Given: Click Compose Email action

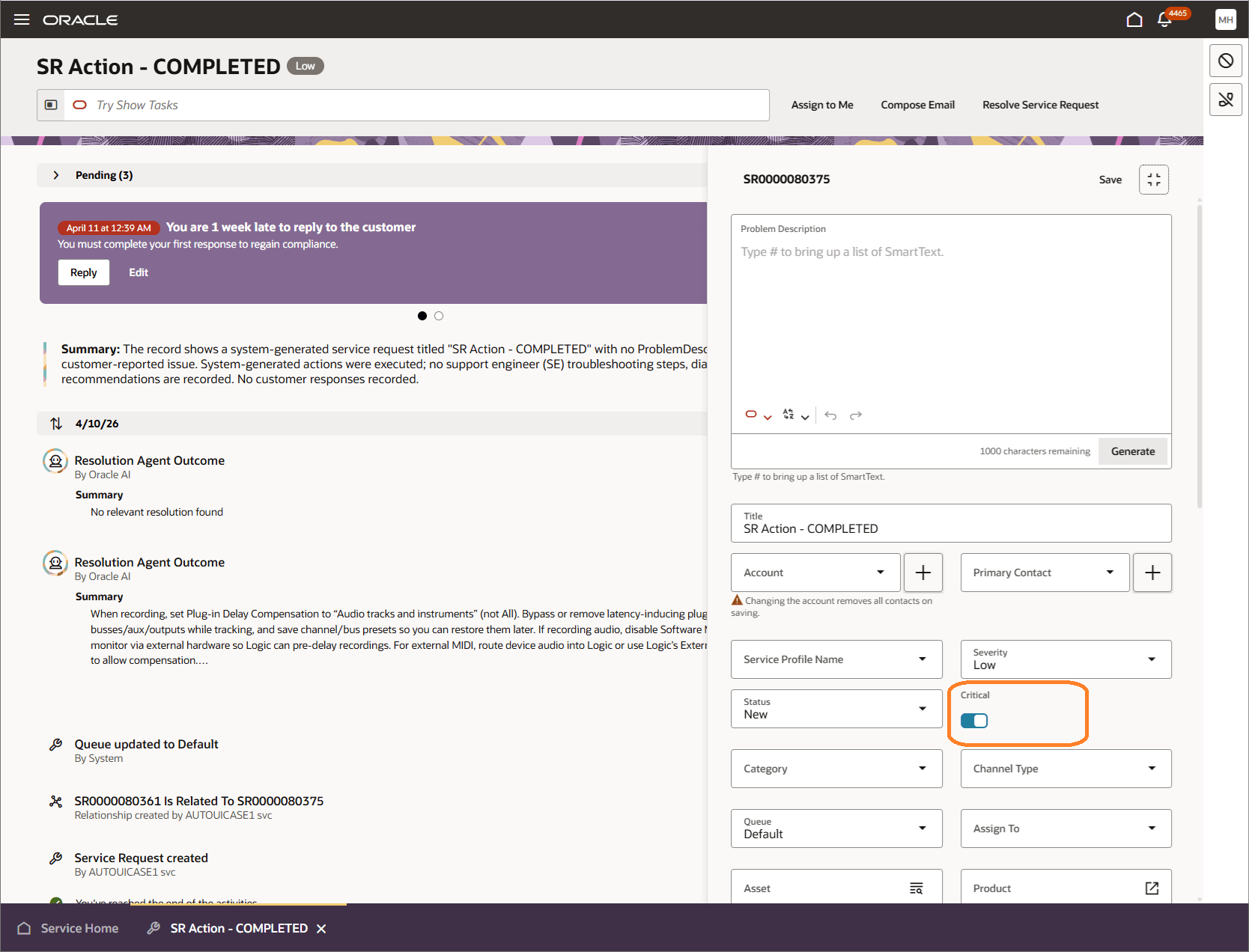Looking at the screenshot, I should click(917, 105).
